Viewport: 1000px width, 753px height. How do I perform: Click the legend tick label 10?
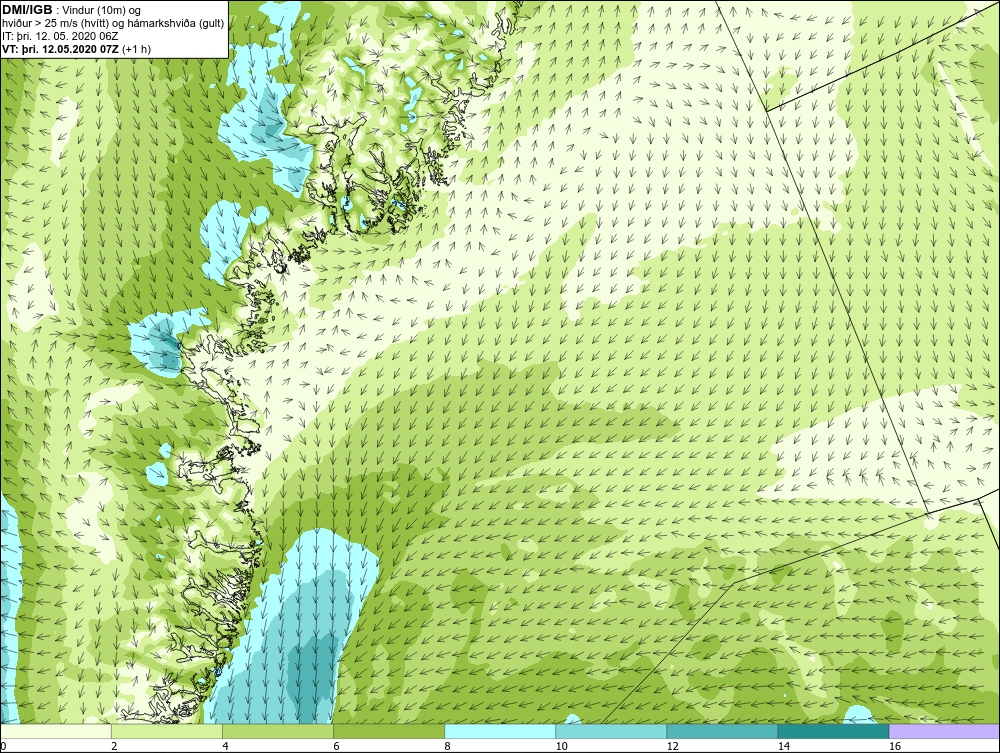click(x=561, y=746)
